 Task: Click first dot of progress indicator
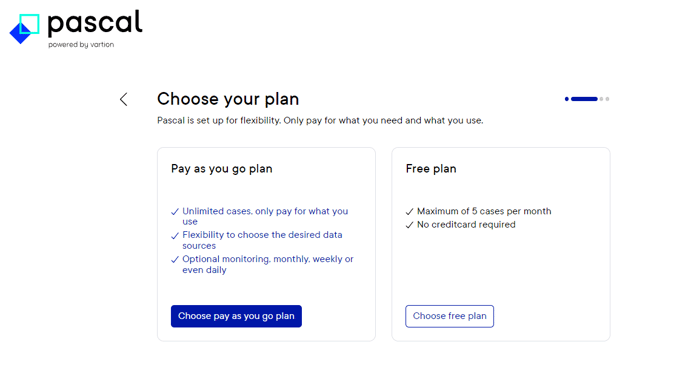567,99
